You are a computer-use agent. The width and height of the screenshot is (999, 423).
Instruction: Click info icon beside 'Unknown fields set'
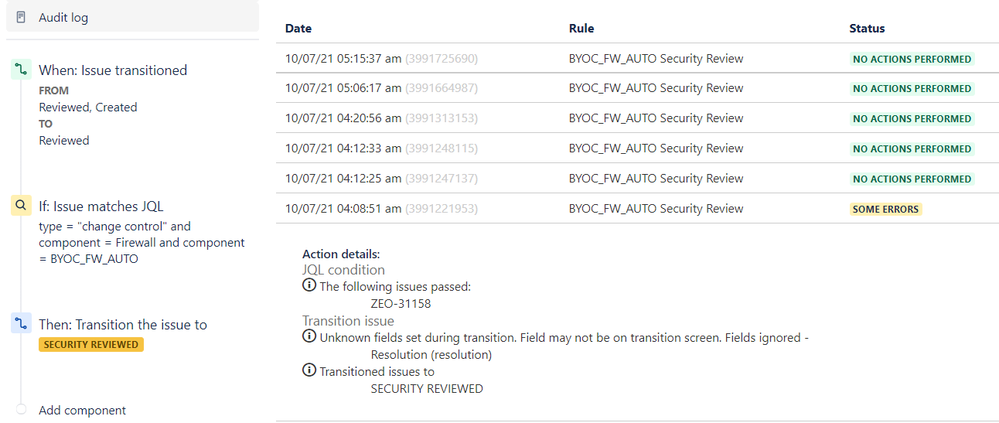click(309, 337)
